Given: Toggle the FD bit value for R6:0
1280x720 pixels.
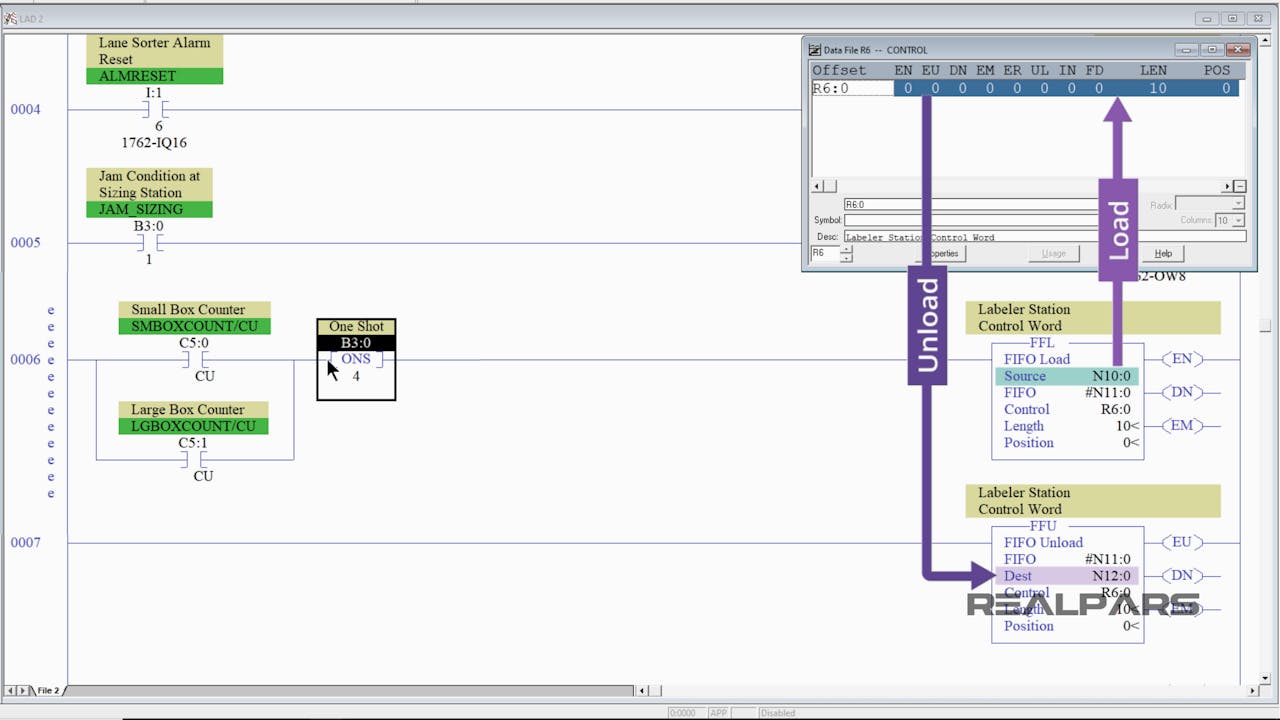Looking at the screenshot, I should 1098,88.
